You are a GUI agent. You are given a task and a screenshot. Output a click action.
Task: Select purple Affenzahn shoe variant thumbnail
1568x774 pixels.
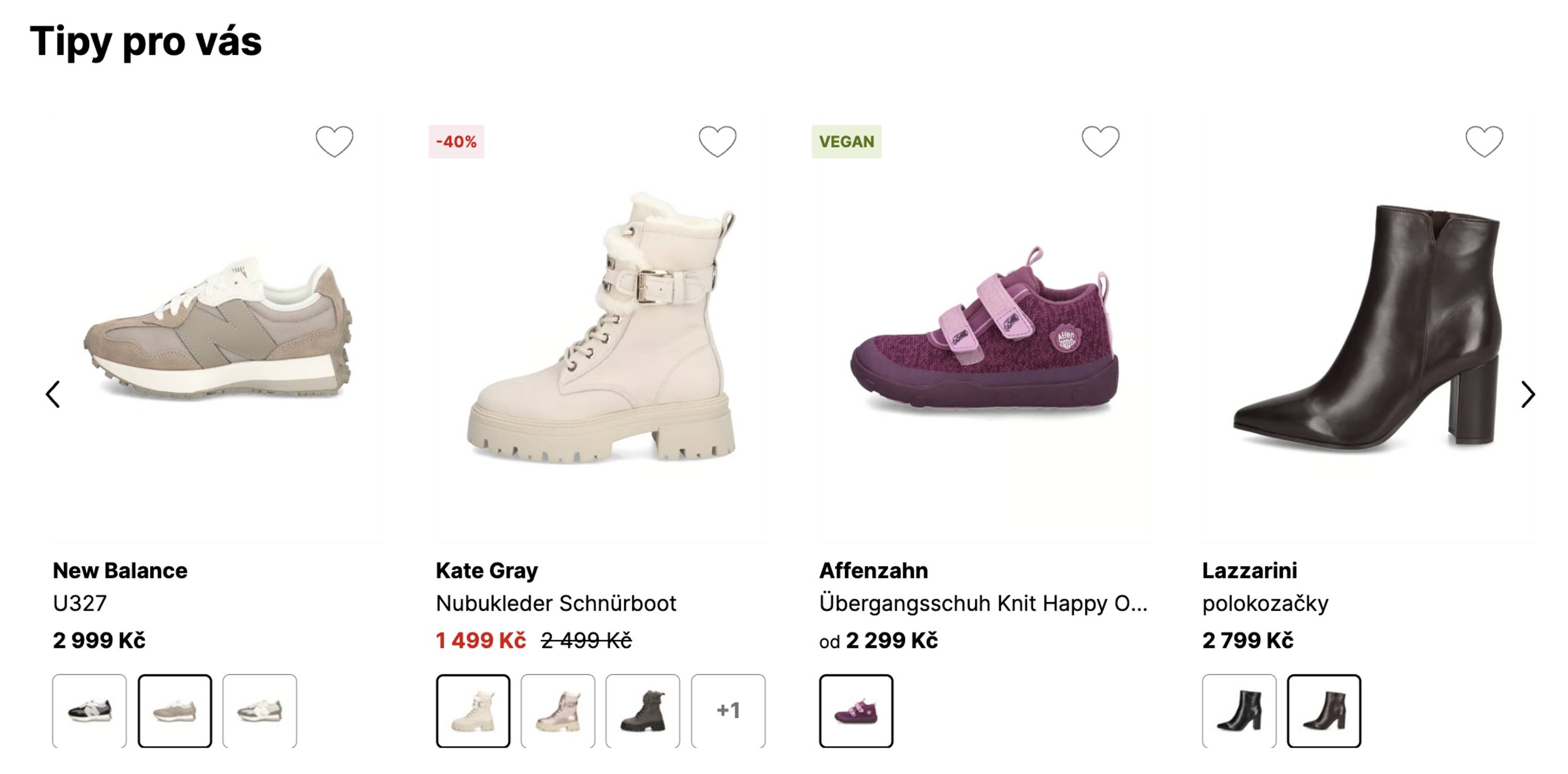tap(856, 710)
